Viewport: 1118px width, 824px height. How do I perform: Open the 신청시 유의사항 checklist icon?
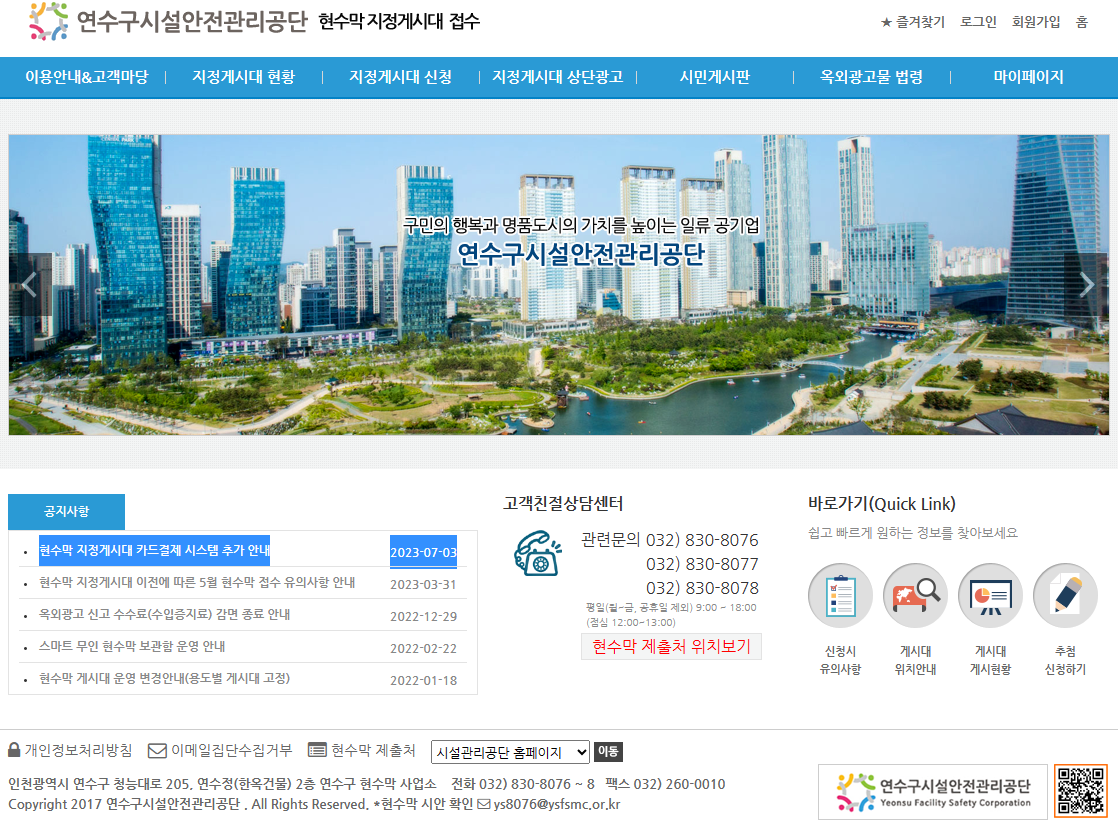841,596
